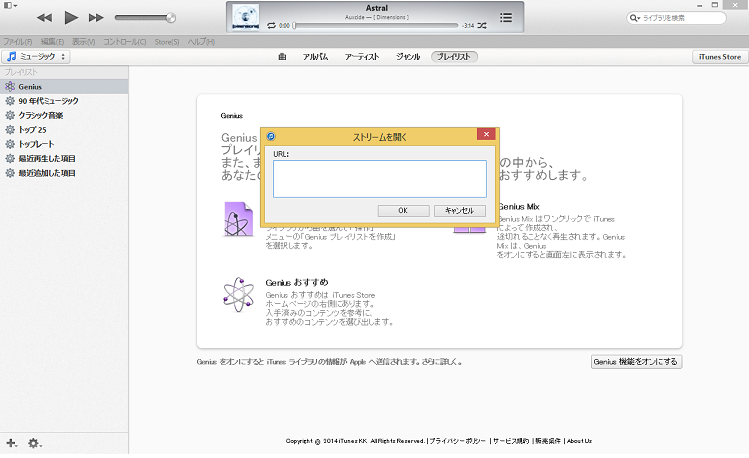This screenshot has height=458, width=749.
Task: Click the rewind previous track button
Action: tap(44, 18)
